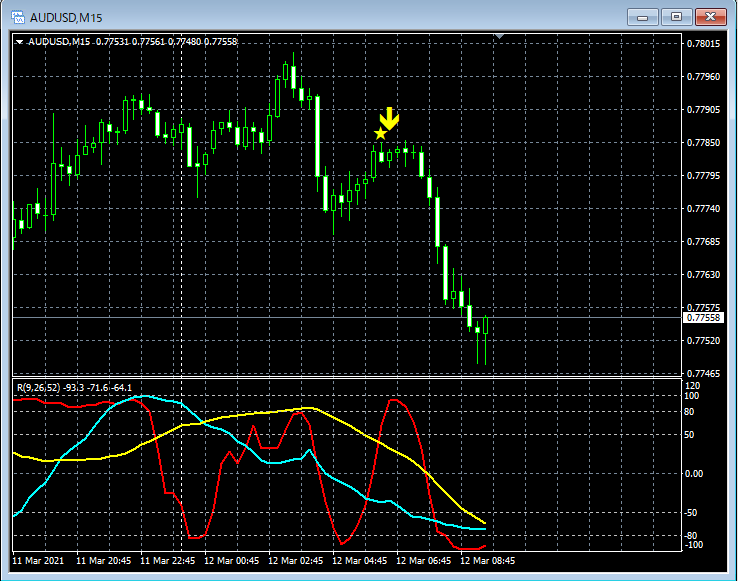
Task: Click the indicator scale value -100
Action: (x=693, y=545)
